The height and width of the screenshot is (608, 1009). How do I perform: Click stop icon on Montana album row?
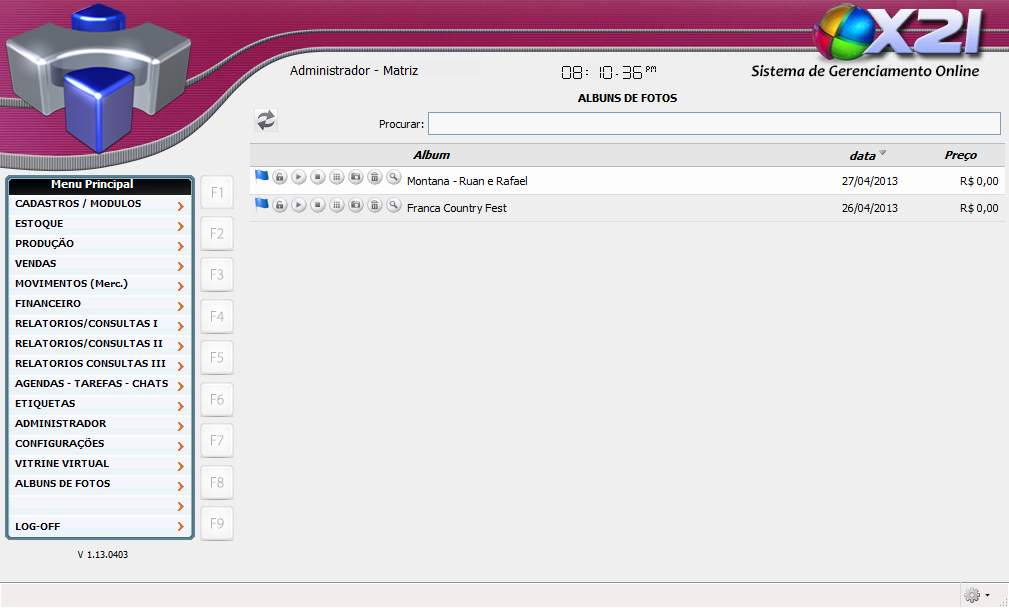point(318,177)
